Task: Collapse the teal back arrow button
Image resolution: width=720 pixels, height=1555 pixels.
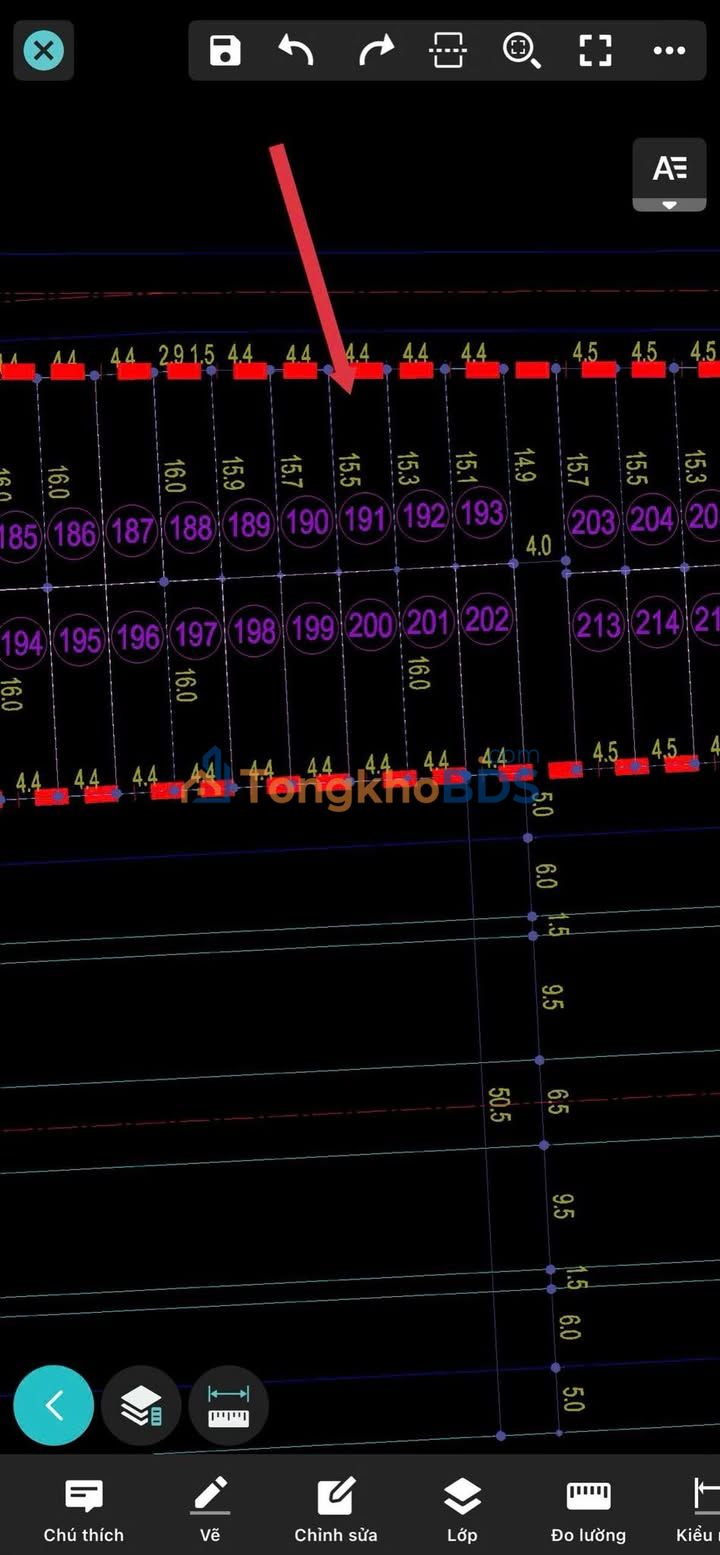Action: click(x=54, y=1405)
